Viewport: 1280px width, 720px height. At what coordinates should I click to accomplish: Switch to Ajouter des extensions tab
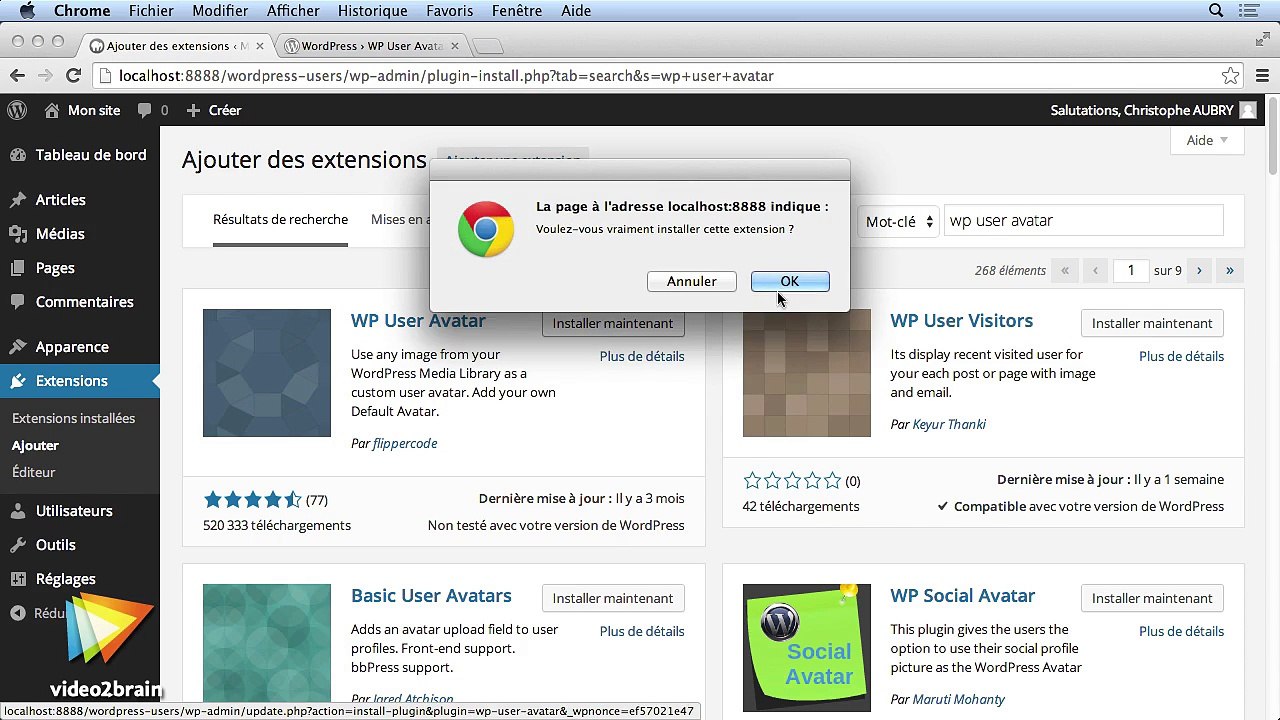pyautogui.click(x=176, y=46)
